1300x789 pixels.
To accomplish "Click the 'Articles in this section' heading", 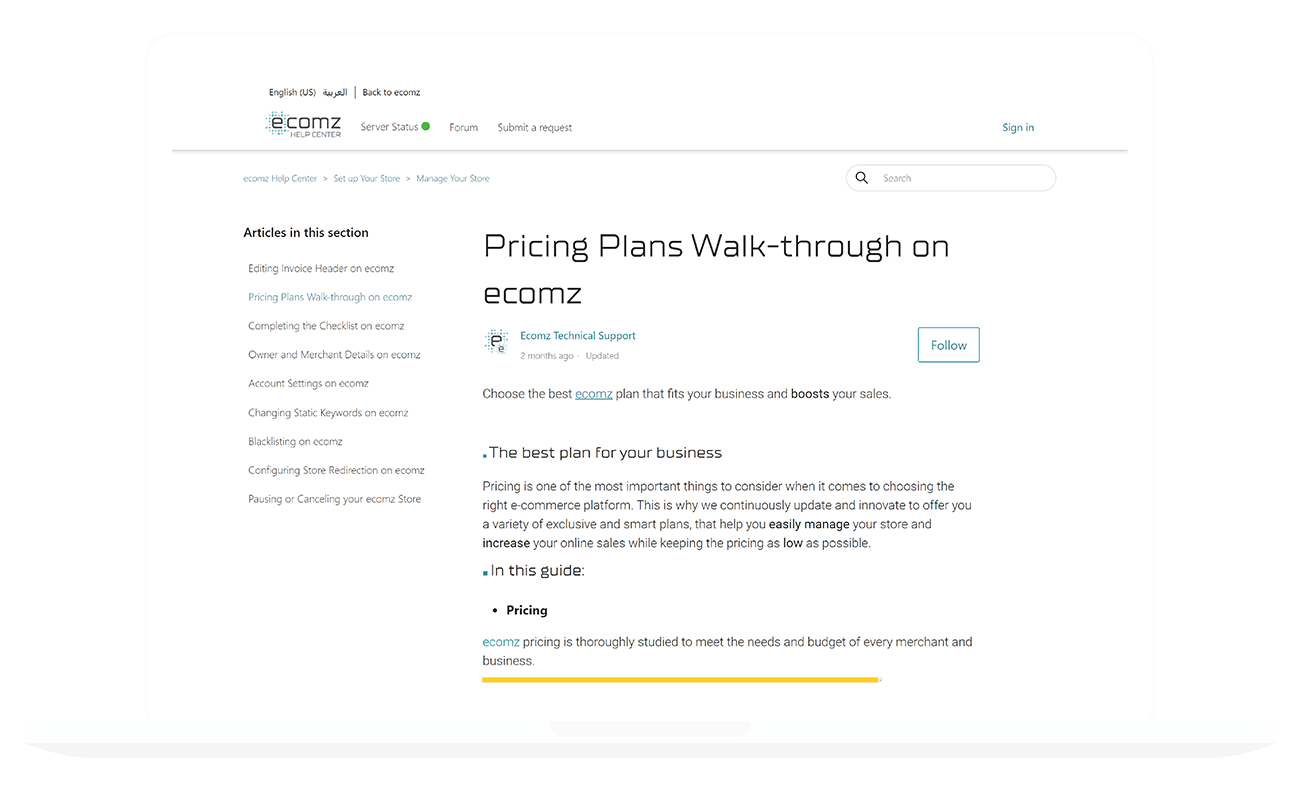I will point(306,233).
